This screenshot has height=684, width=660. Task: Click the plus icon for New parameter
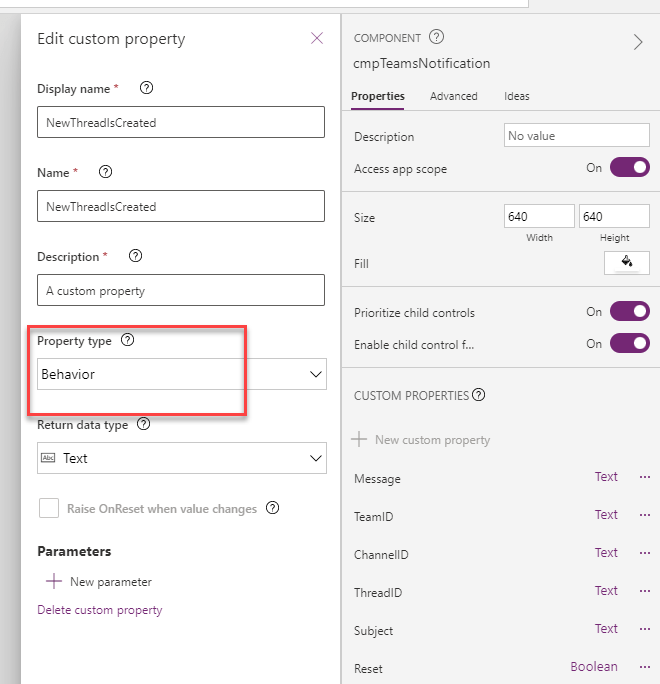[54, 581]
